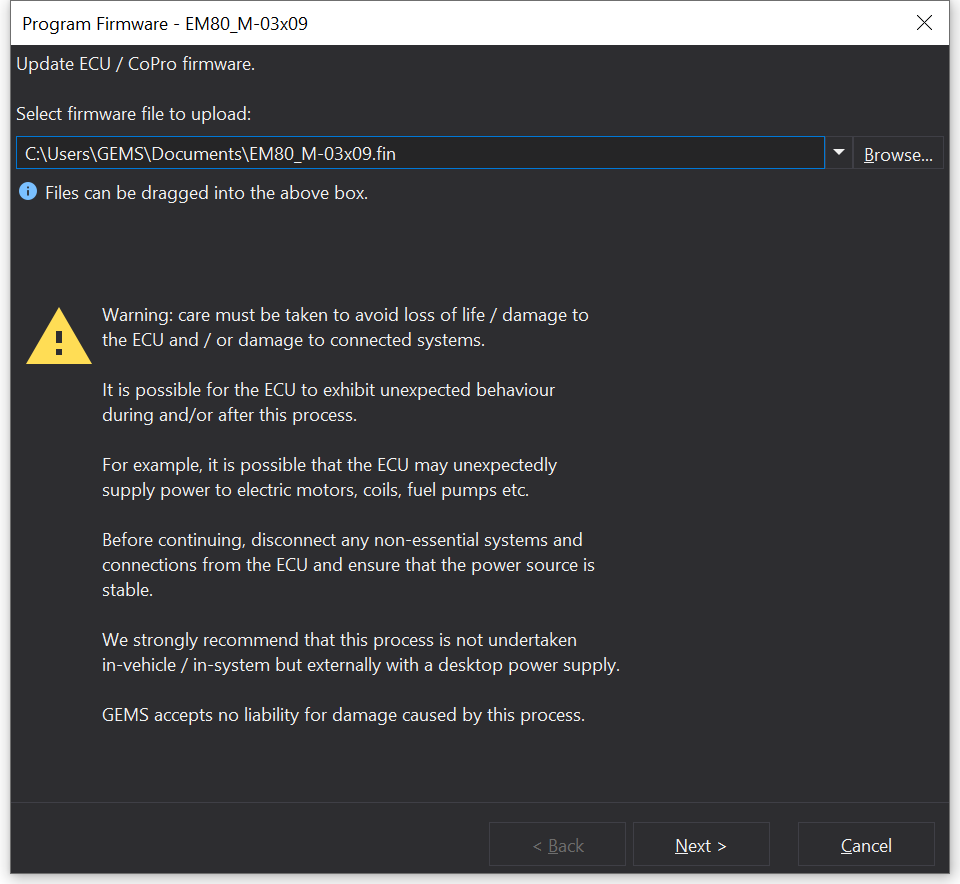Click the 'Update ECU / CoPro firmware' heading
The image size is (960, 884).
136,64
